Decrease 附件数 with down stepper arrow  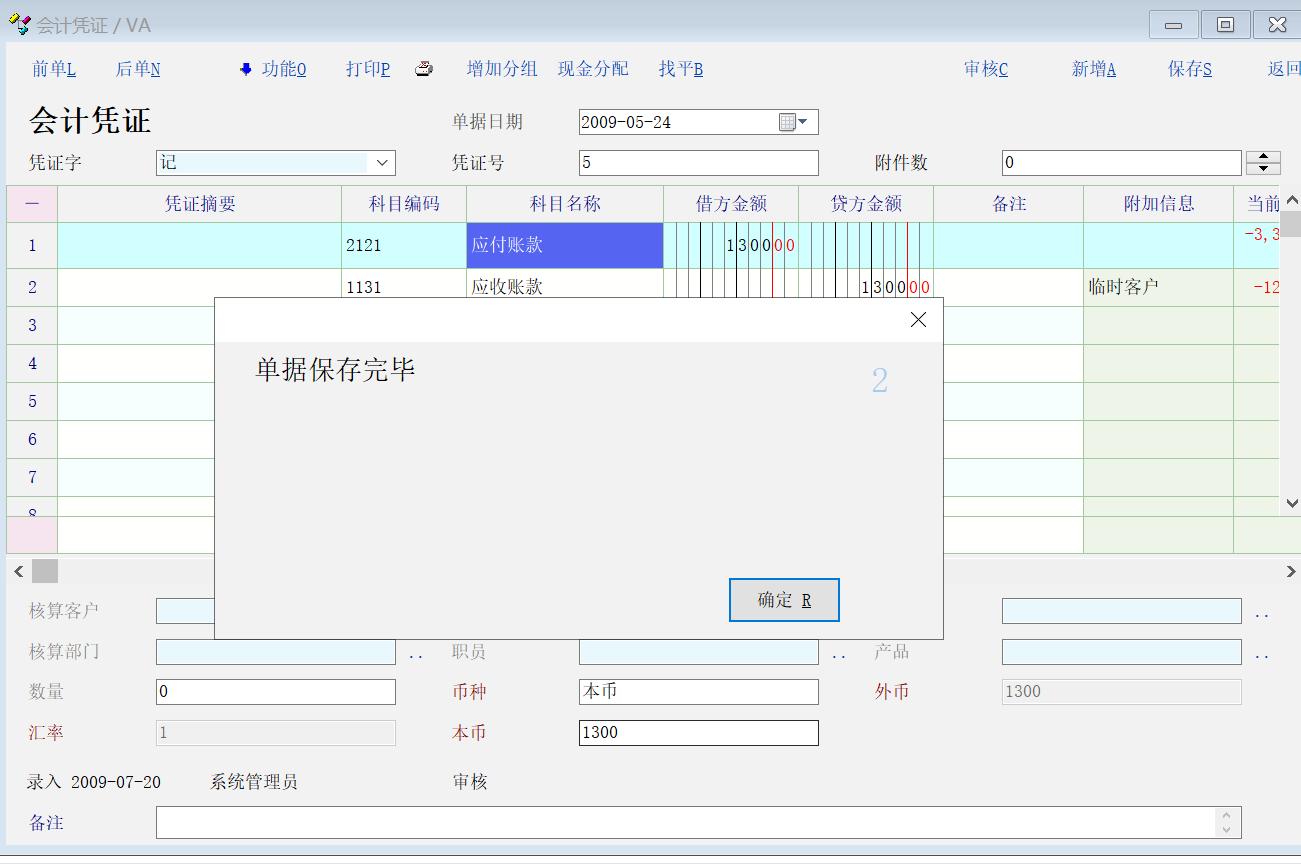(1264, 169)
